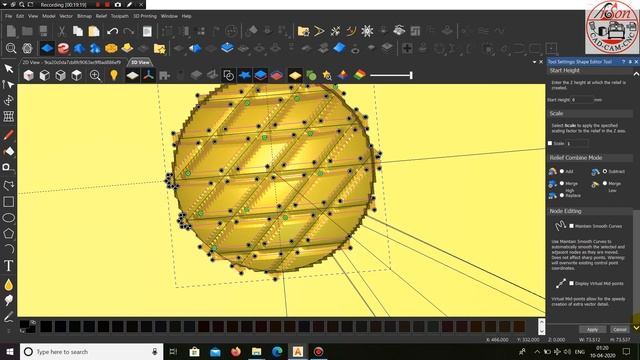Select the Node Editing tool

9,84
